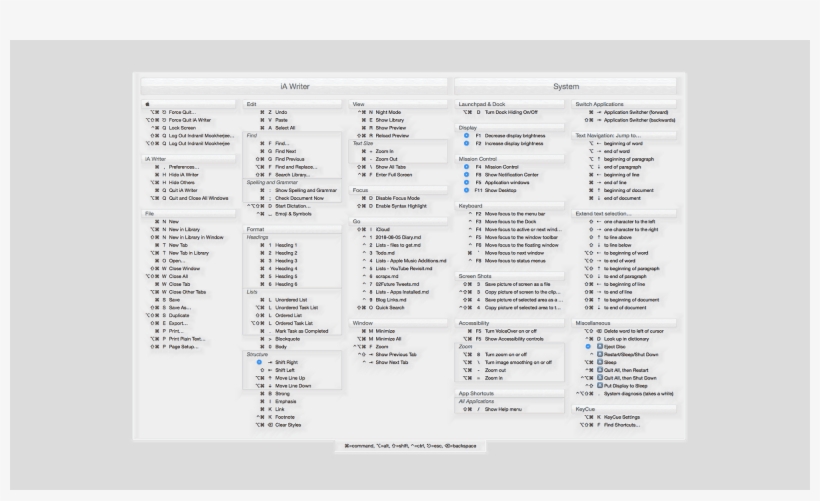This screenshot has width=820, height=501.
Task: Click the Apple logo section header
Action: [x=188, y=104]
